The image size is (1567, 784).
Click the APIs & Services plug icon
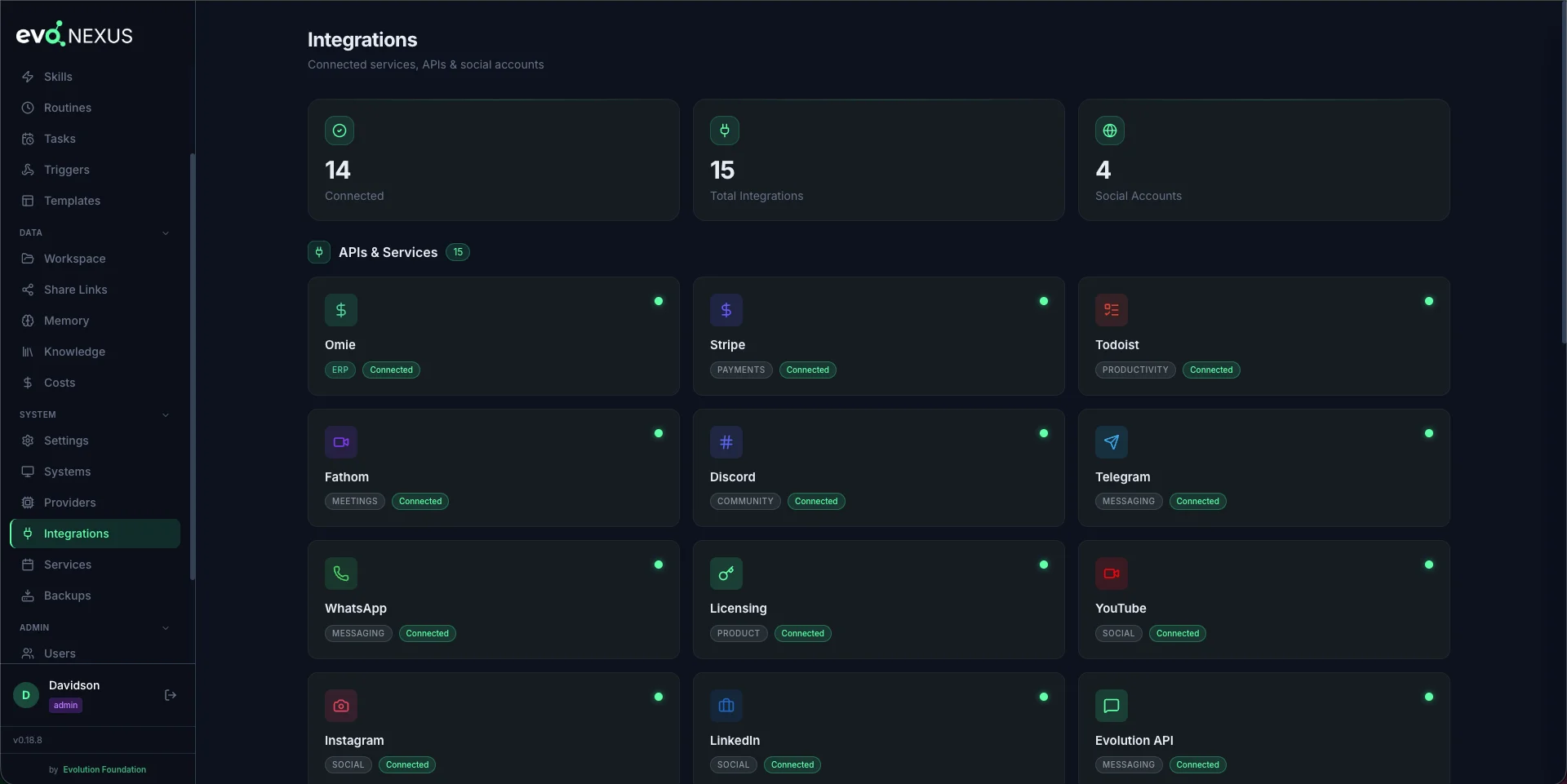pyautogui.click(x=319, y=252)
